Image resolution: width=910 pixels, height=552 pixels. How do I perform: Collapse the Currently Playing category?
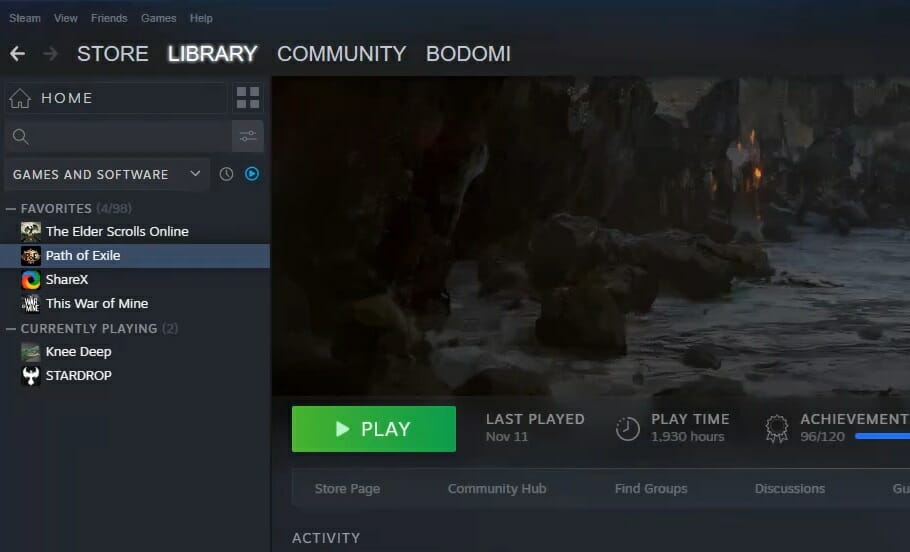pyautogui.click(x=10, y=329)
